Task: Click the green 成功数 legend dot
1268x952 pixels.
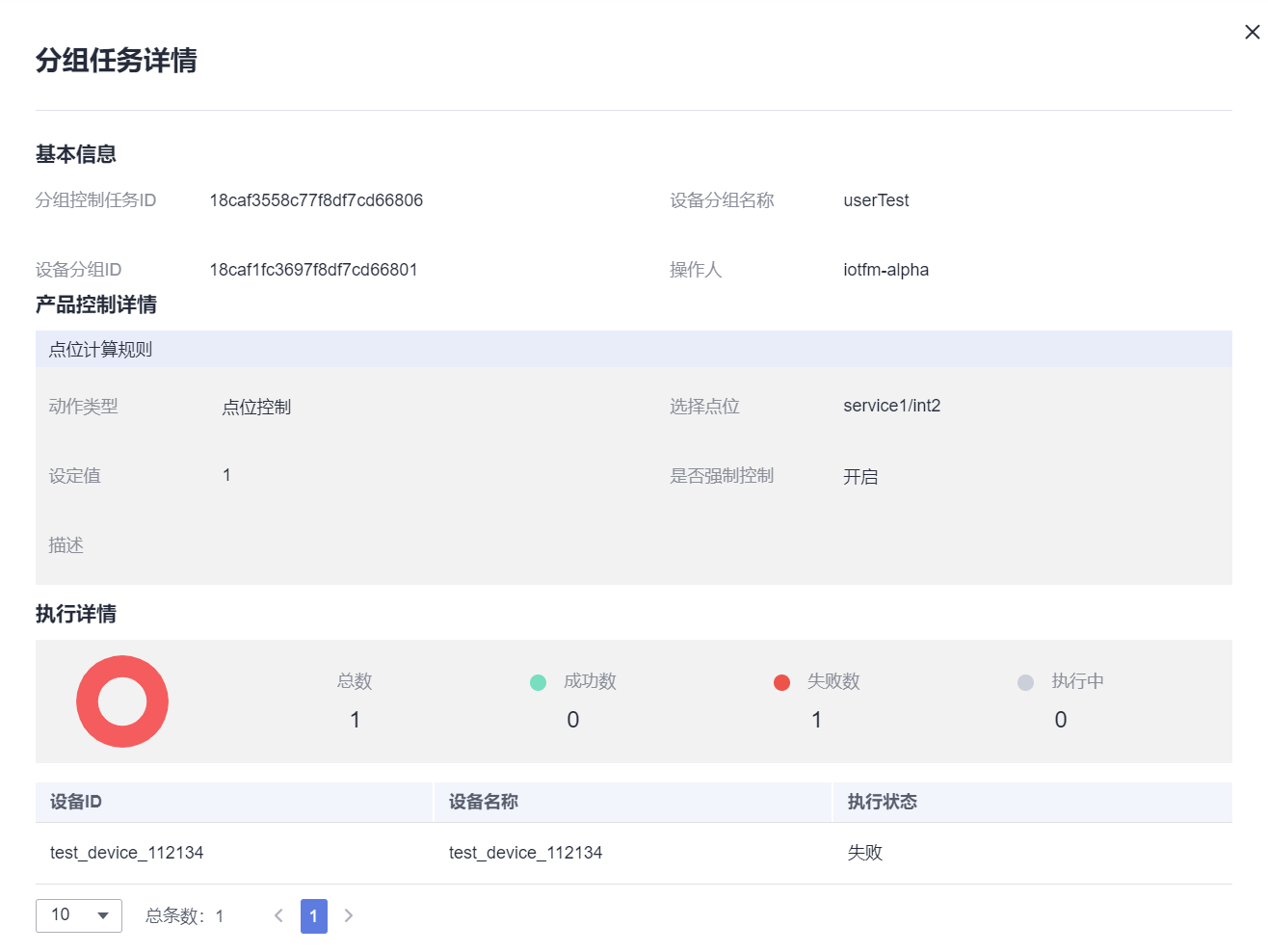Action: pos(538,682)
